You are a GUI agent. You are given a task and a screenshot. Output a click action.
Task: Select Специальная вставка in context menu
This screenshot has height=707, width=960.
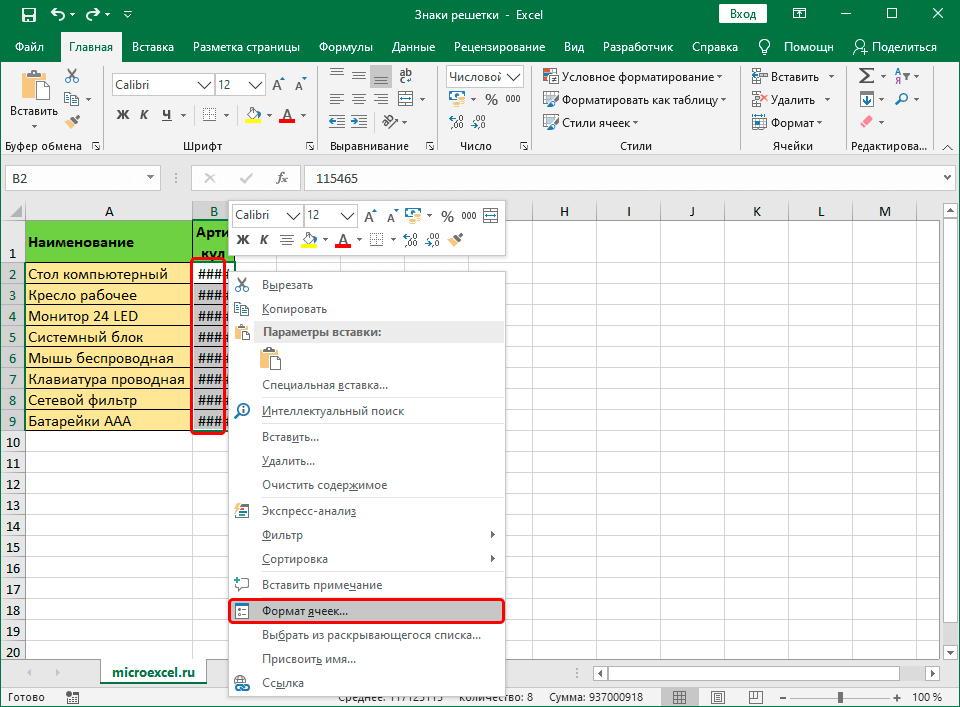coord(367,385)
